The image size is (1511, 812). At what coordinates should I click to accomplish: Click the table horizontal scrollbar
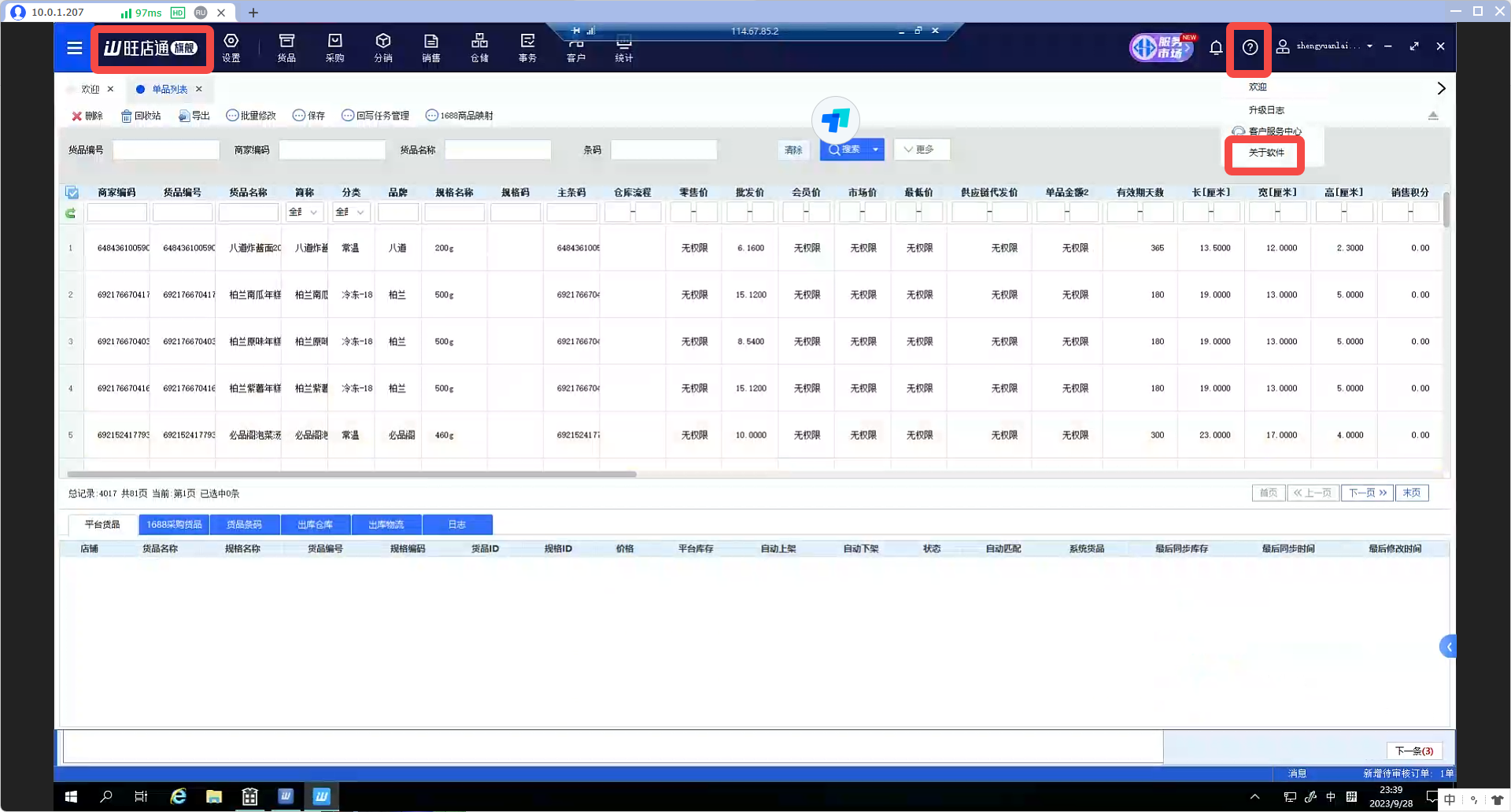(x=352, y=474)
